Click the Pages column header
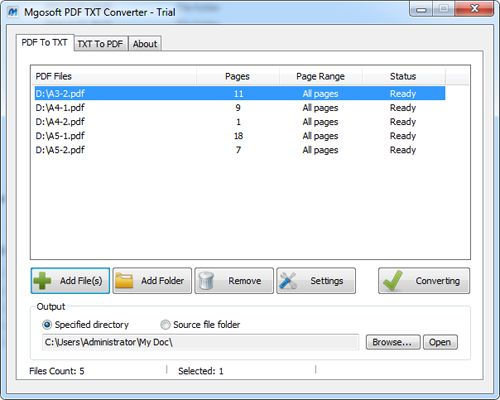The image size is (500, 400). point(237,76)
